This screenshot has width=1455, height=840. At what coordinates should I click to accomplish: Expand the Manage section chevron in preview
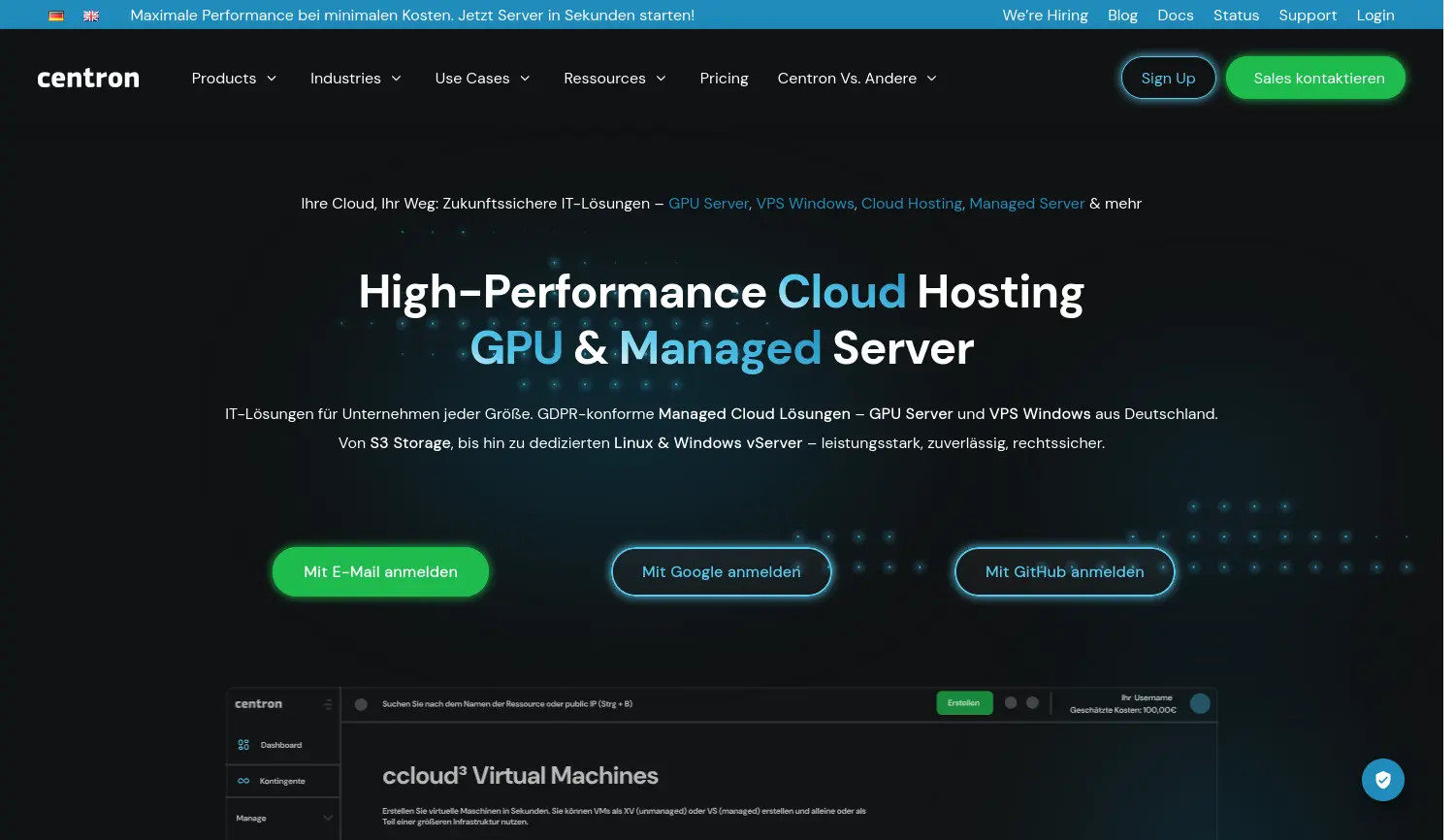[x=328, y=819]
